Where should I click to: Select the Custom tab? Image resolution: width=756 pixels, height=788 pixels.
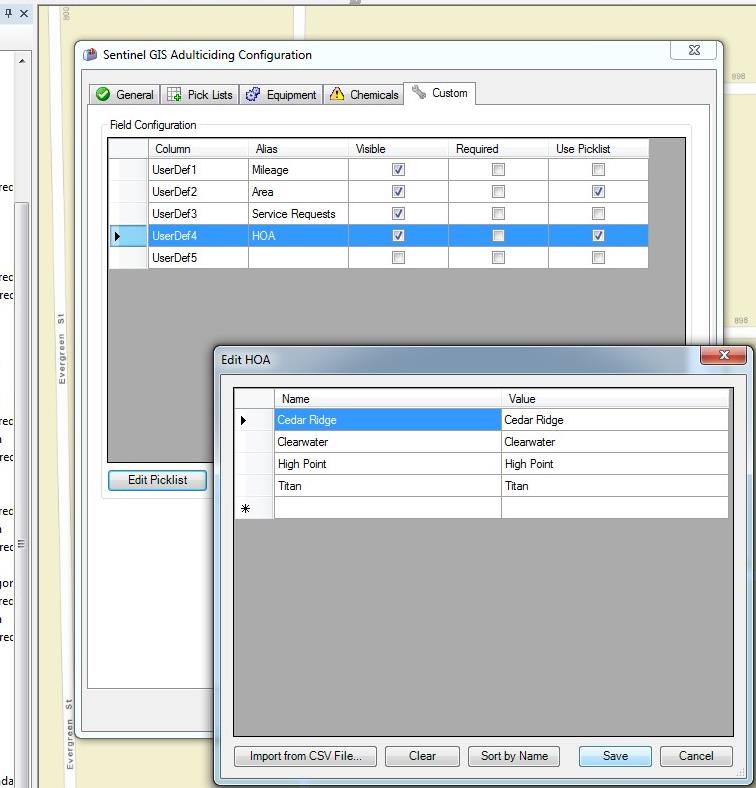[x=440, y=93]
